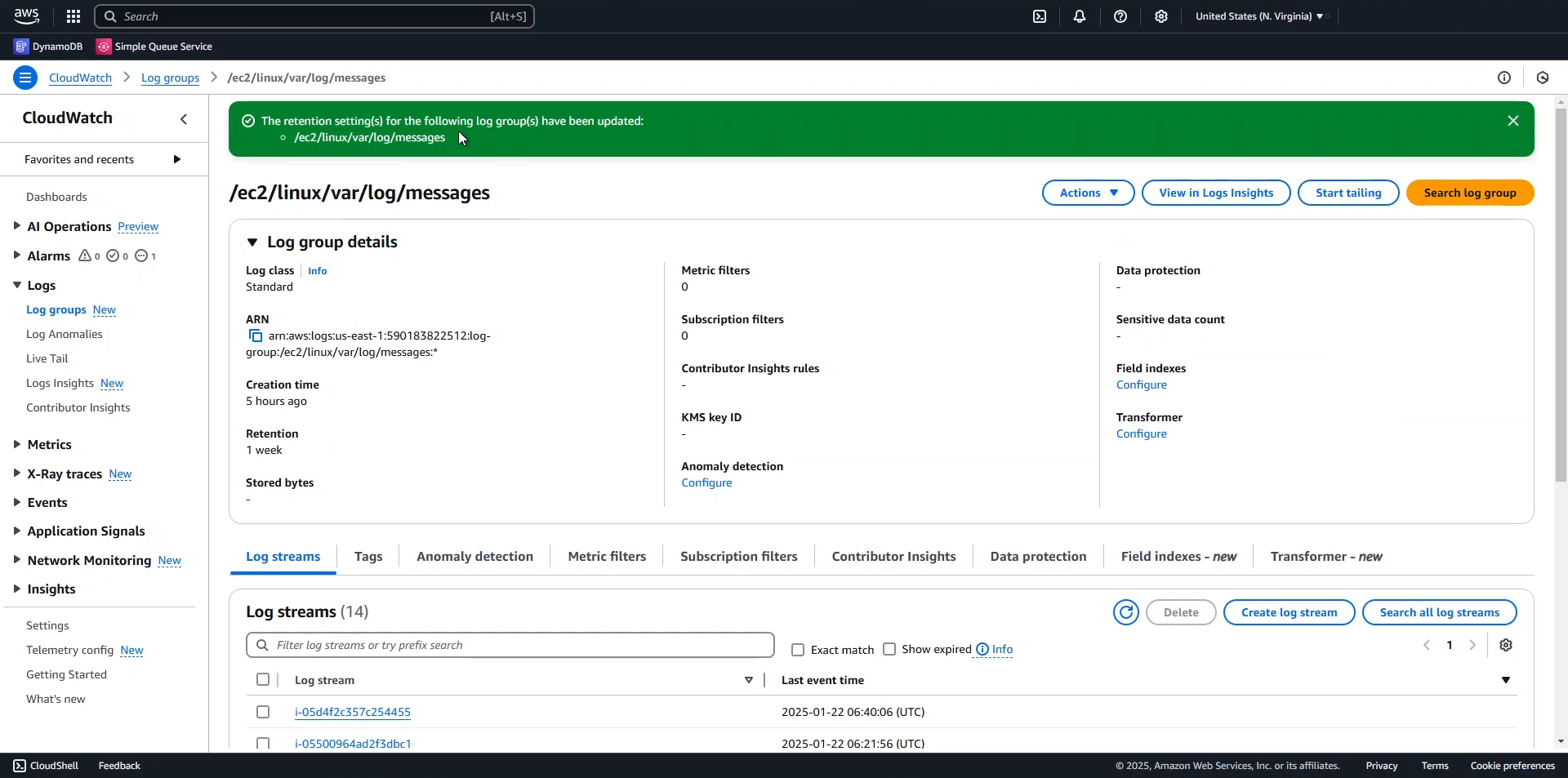Screen dimensions: 1568x778
Task: Collapse the Log group details section
Action: pyautogui.click(x=252, y=242)
